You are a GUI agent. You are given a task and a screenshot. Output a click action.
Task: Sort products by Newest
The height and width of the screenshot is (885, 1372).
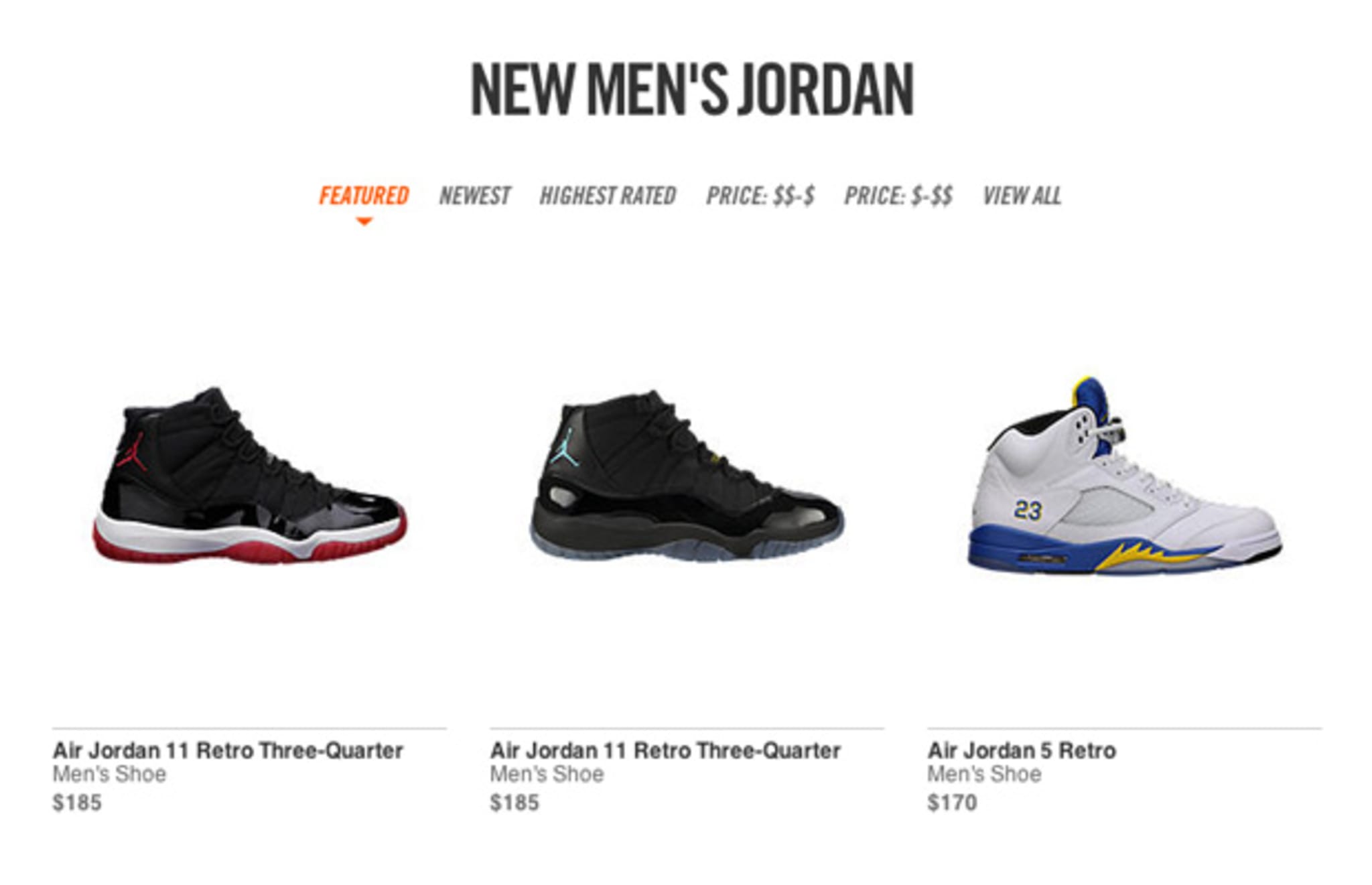(x=474, y=196)
